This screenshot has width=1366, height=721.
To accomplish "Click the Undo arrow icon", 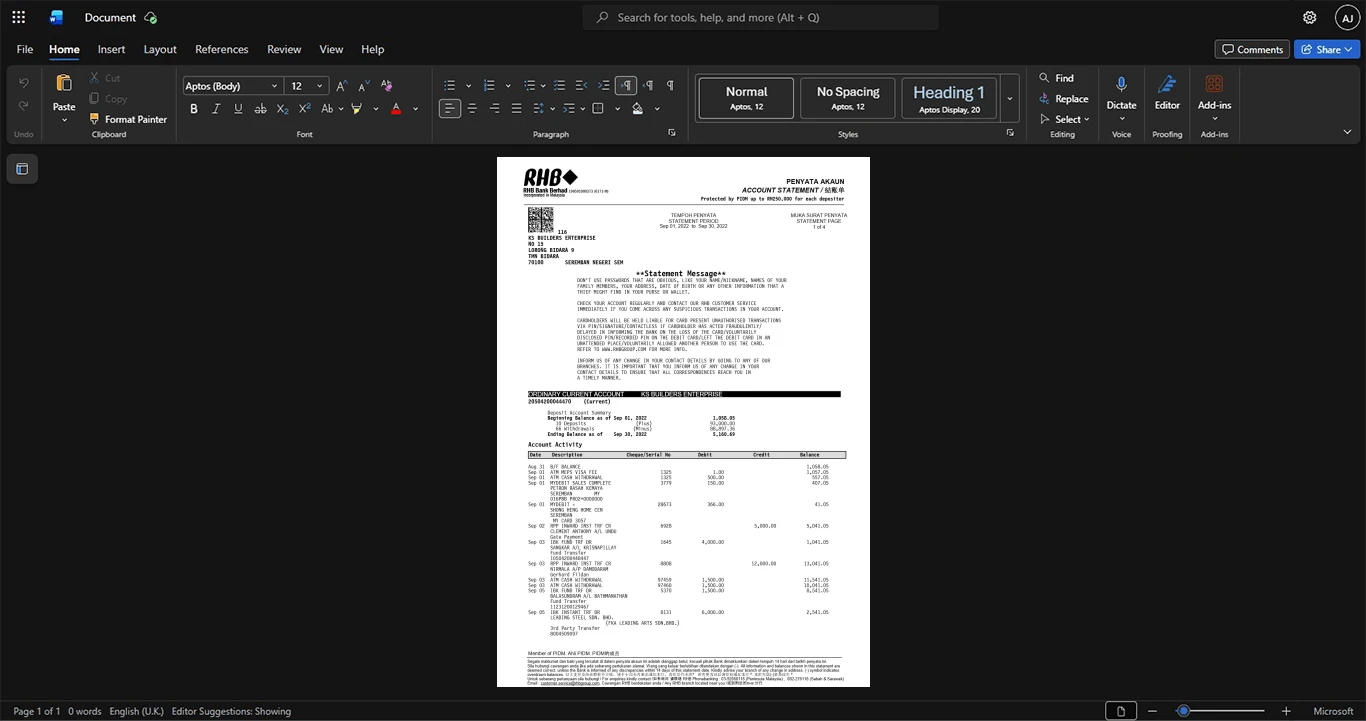I will 23,83.
